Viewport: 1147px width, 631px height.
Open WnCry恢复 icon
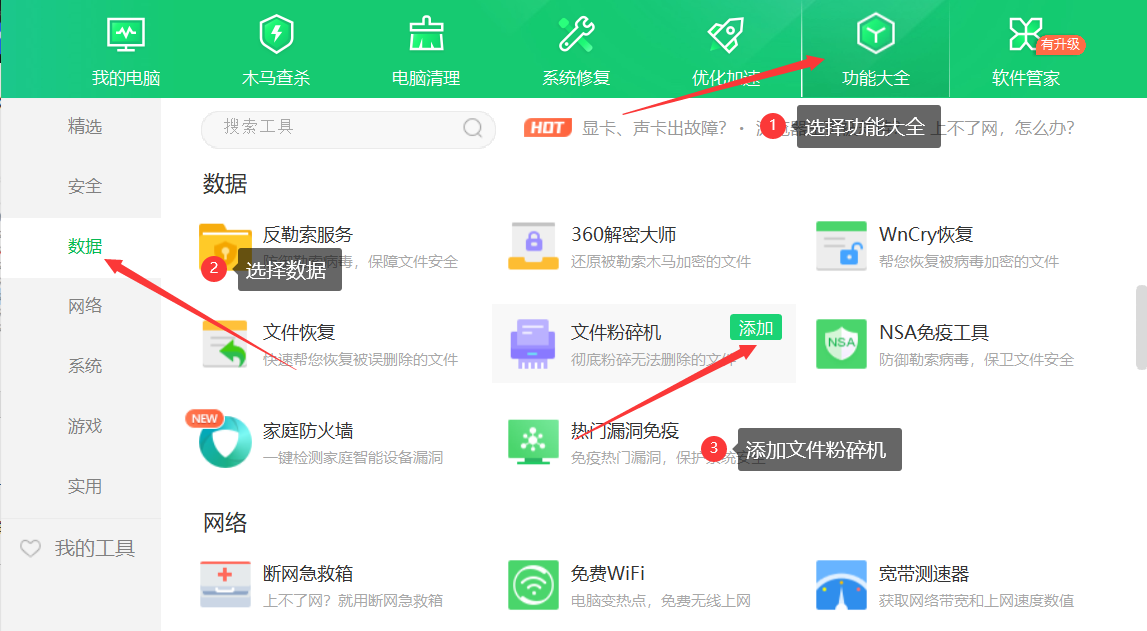(x=841, y=246)
